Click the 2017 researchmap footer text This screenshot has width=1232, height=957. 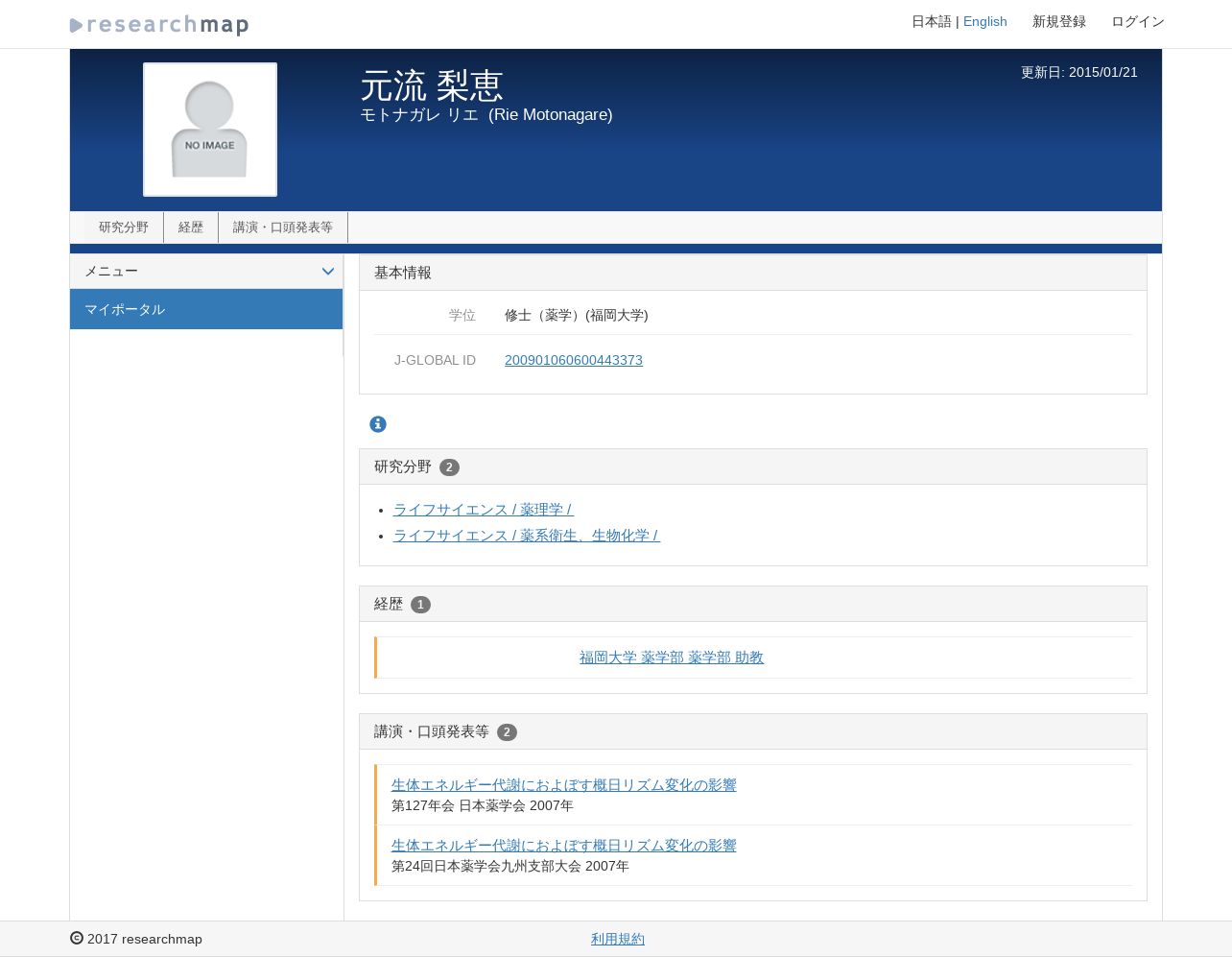tap(145, 939)
